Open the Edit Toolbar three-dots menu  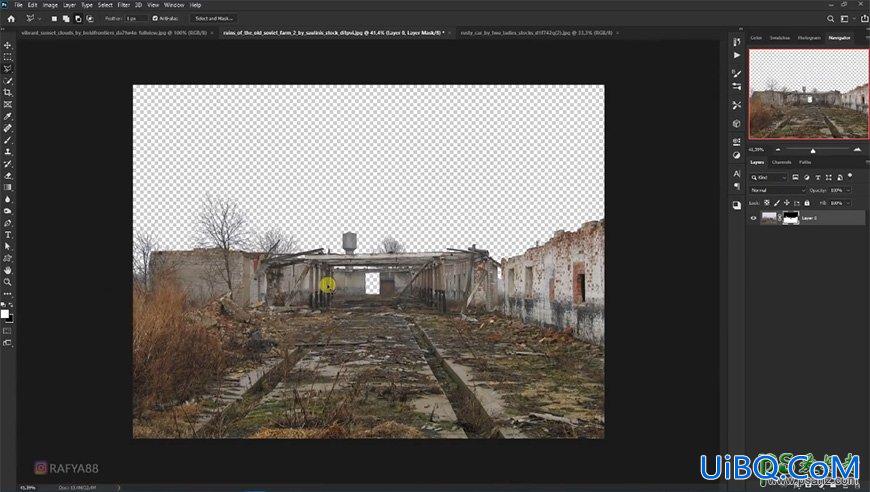[x=7, y=294]
